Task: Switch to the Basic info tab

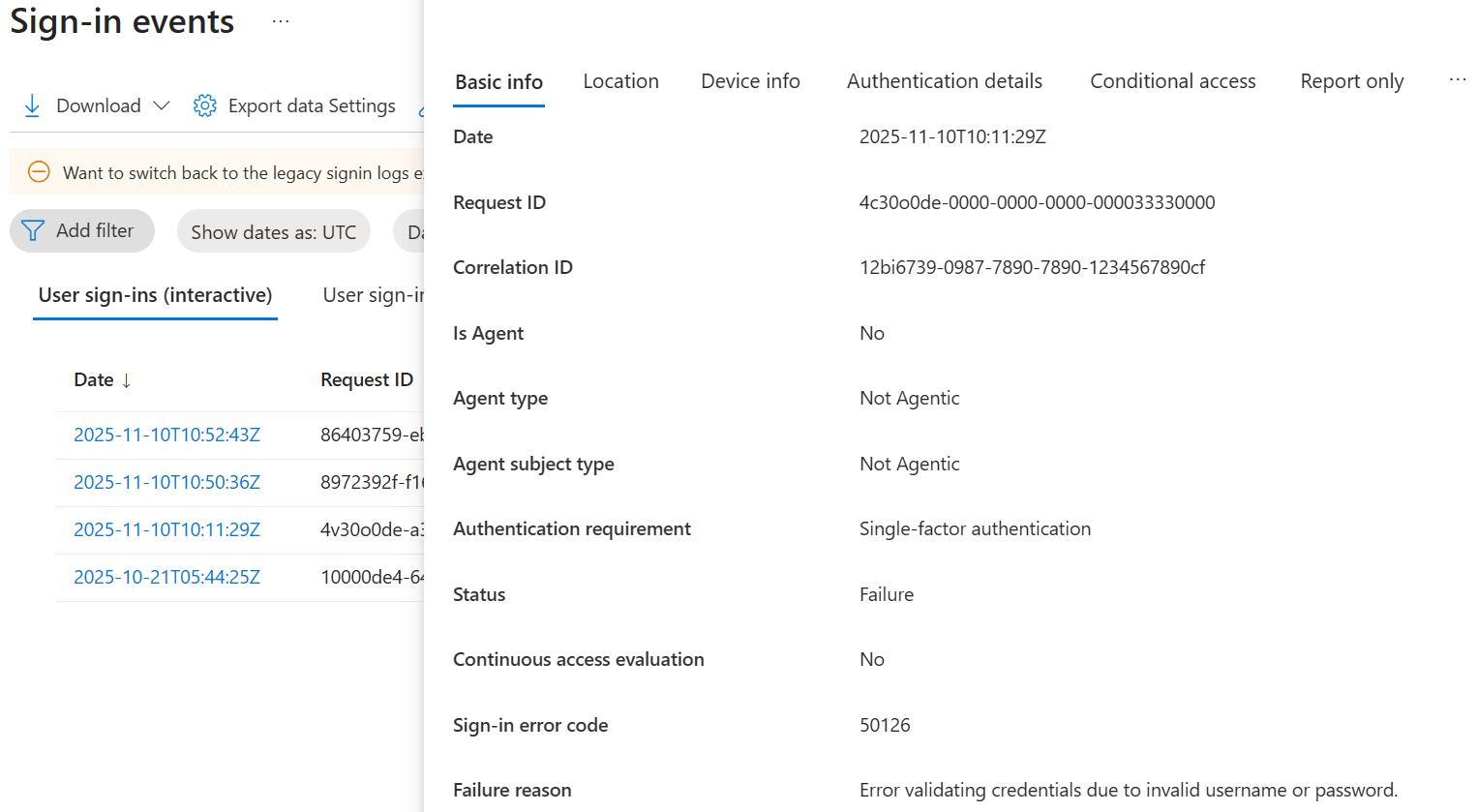Action: pos(498,81)
